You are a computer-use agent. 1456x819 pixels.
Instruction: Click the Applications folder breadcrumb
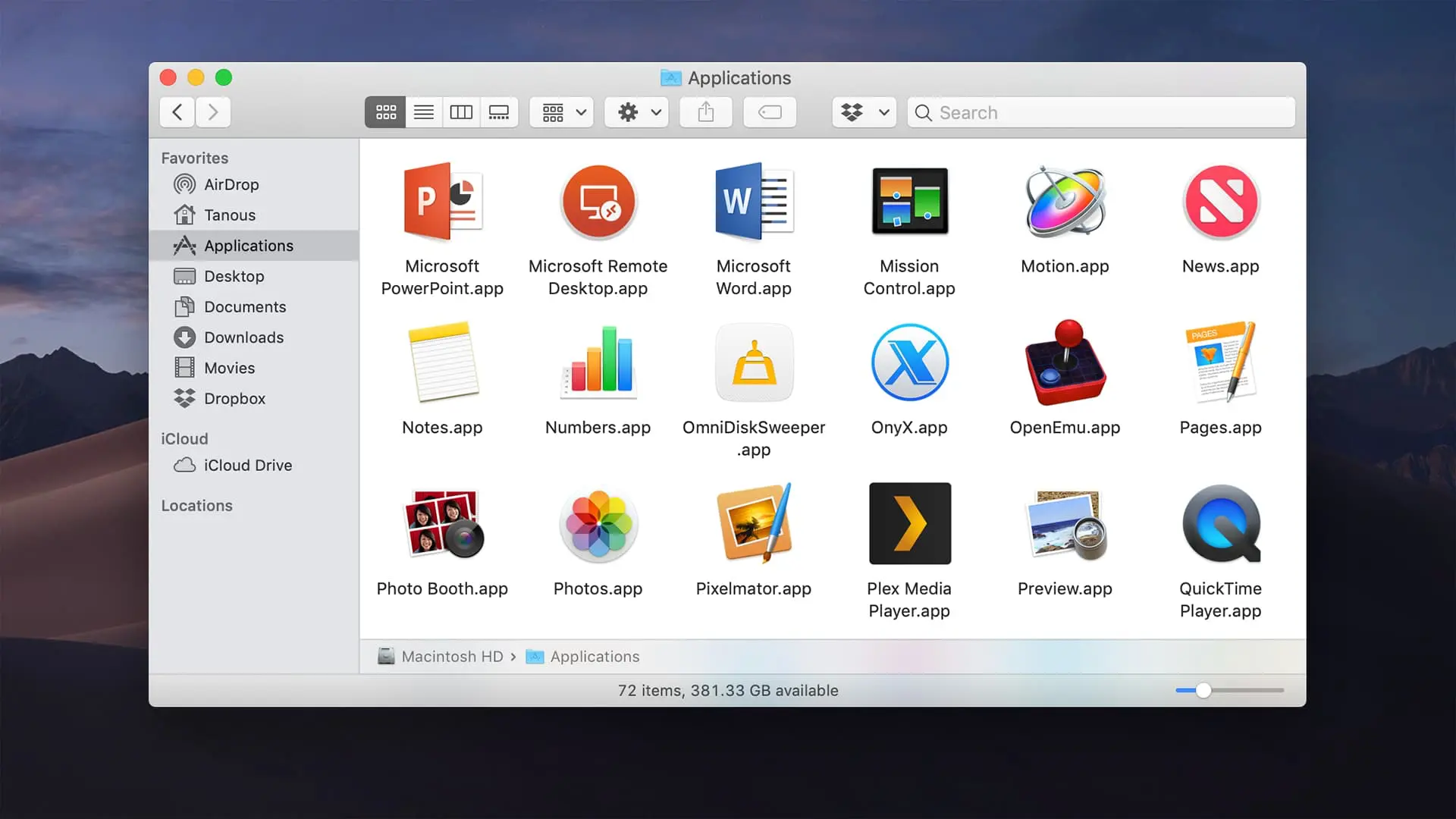click(594, 656)
